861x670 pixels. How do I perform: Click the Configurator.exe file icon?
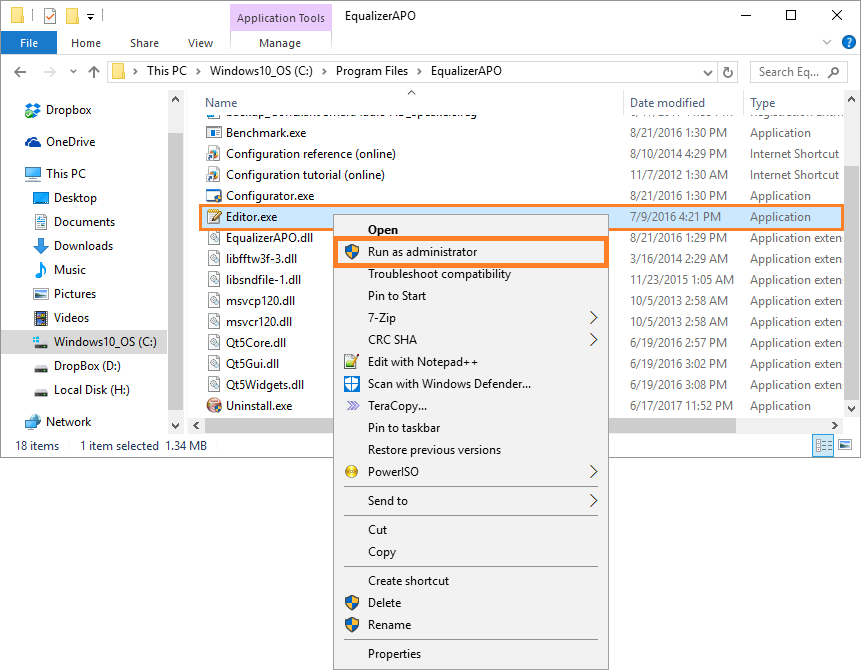coord(213,196)
